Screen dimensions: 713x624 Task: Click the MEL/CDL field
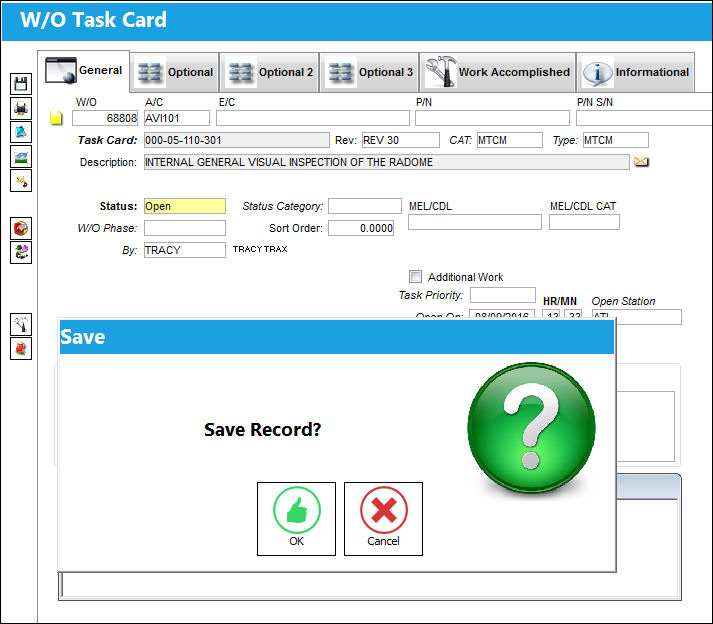pos(475,222)
